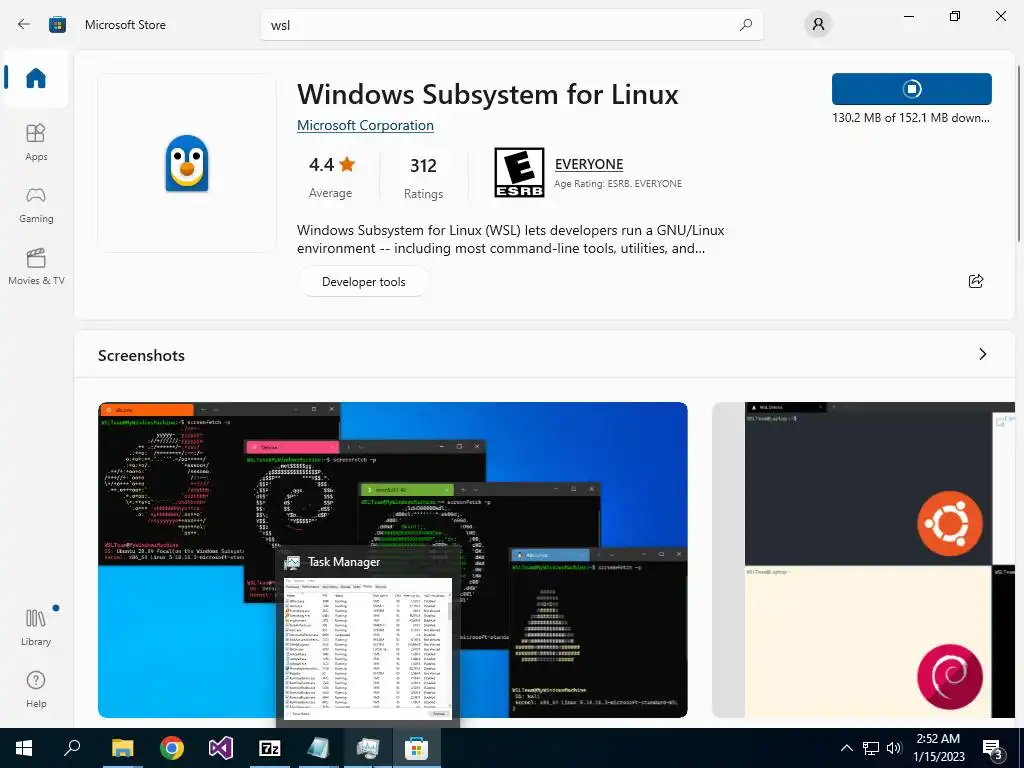Open 7-Zip from the taskbar
Viewport: 1024px width, 768px height.
(x=270, y=748)
